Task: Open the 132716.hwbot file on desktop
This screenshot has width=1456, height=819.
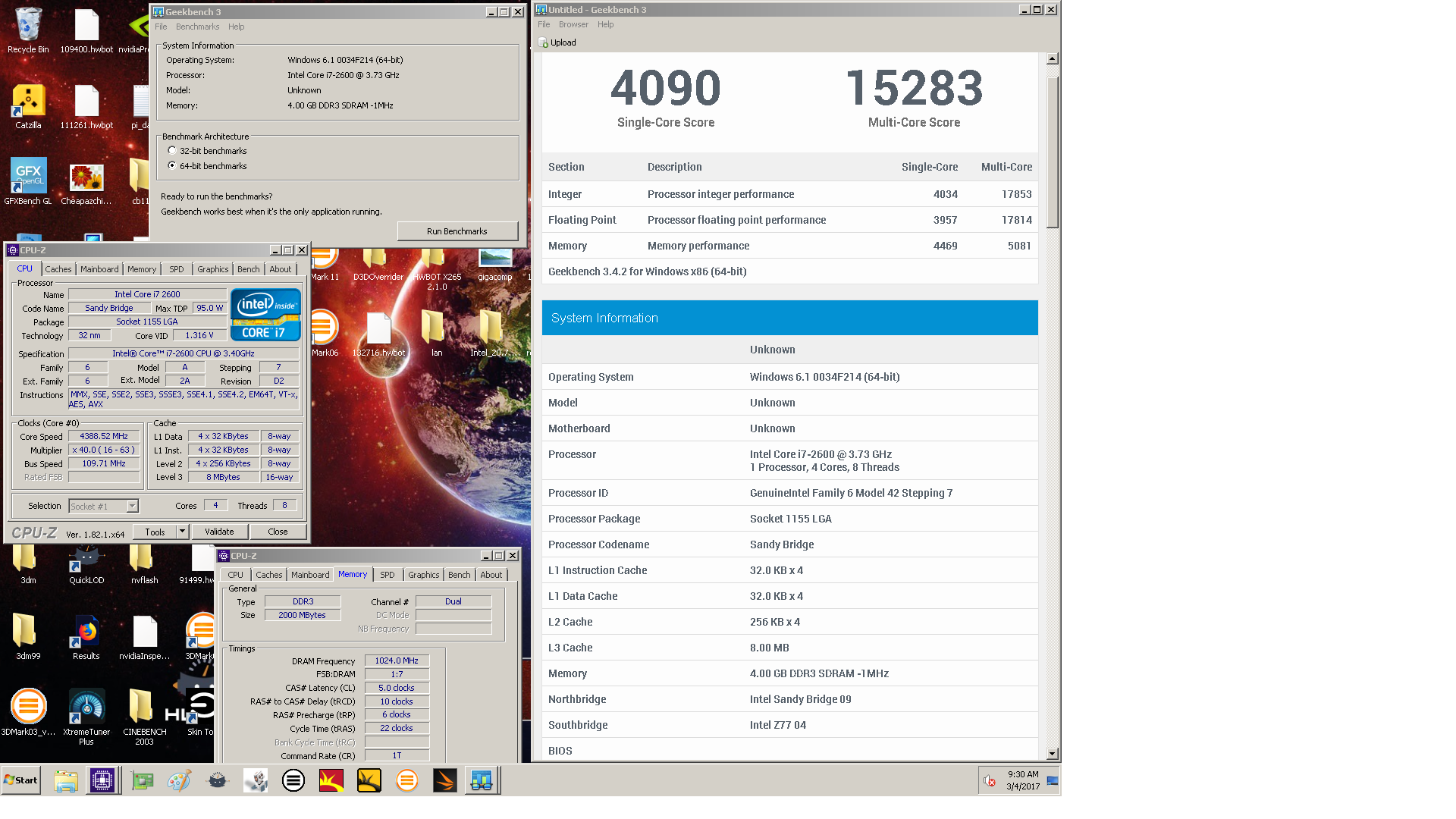Action: [x=378, y=334]
